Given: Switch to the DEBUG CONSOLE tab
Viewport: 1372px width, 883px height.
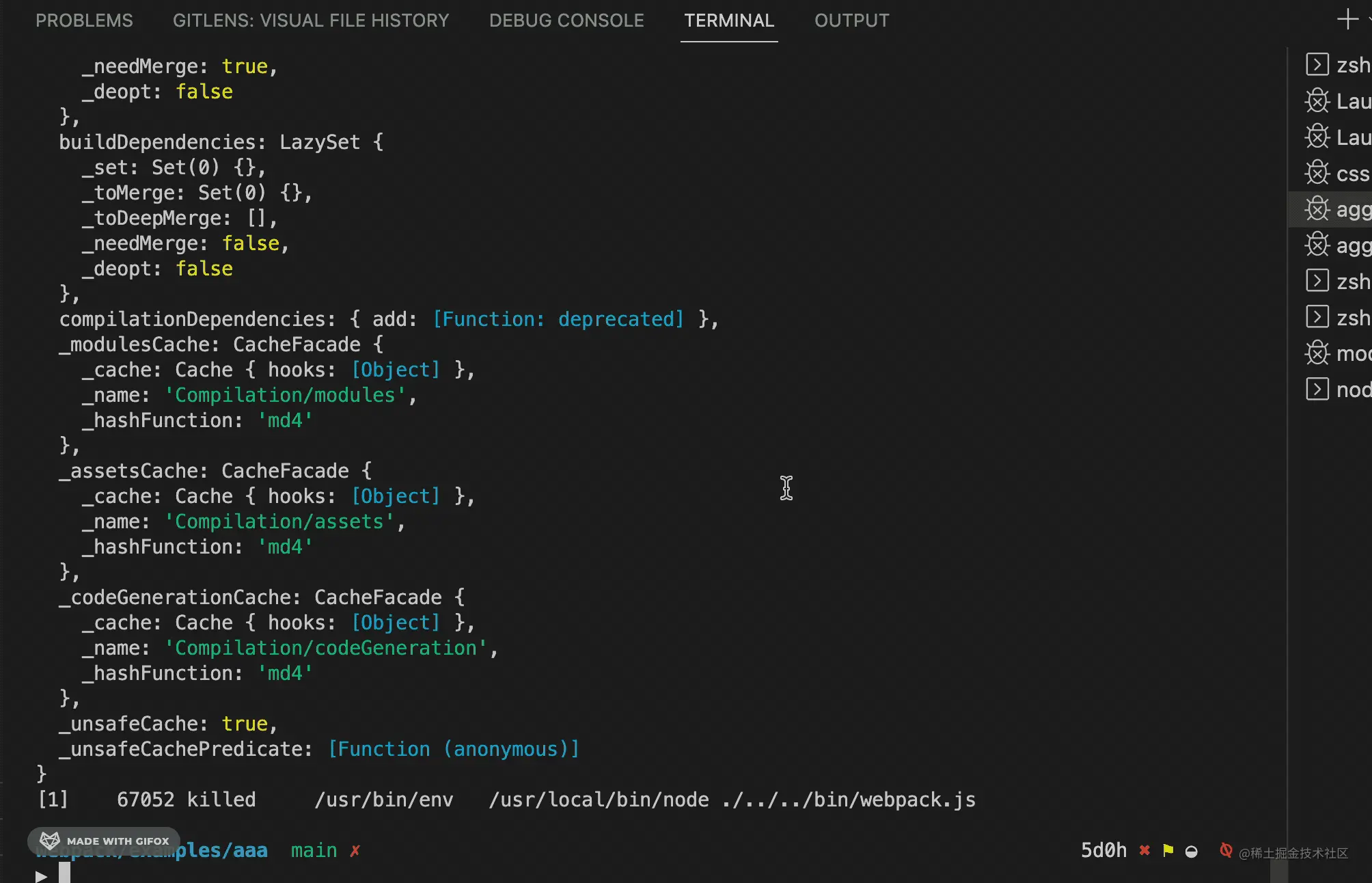Looking at the screenshot, I should point(566,21).
